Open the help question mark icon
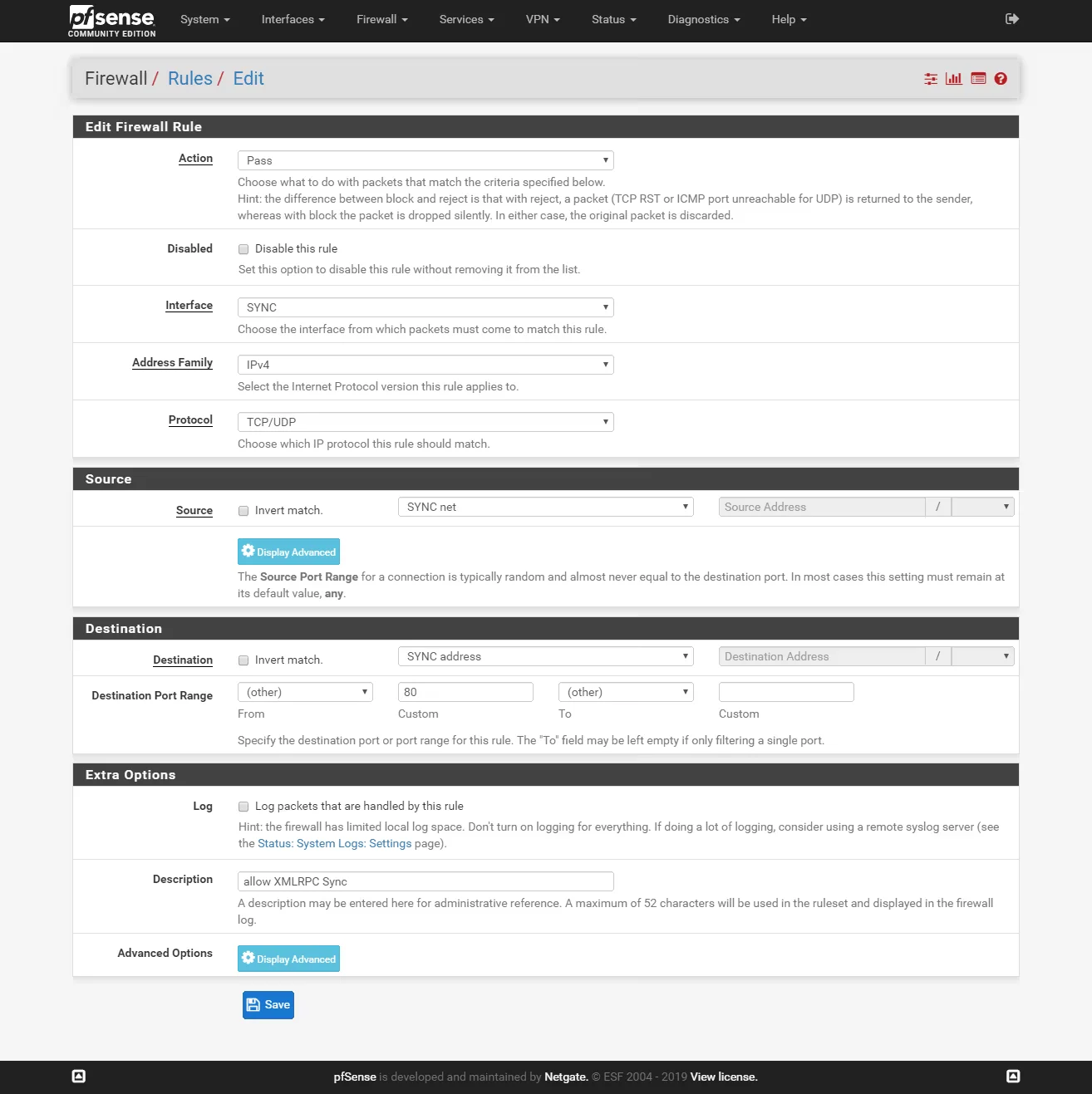This screenshot has height=1094, width=1092. [x=1001, y=78]
